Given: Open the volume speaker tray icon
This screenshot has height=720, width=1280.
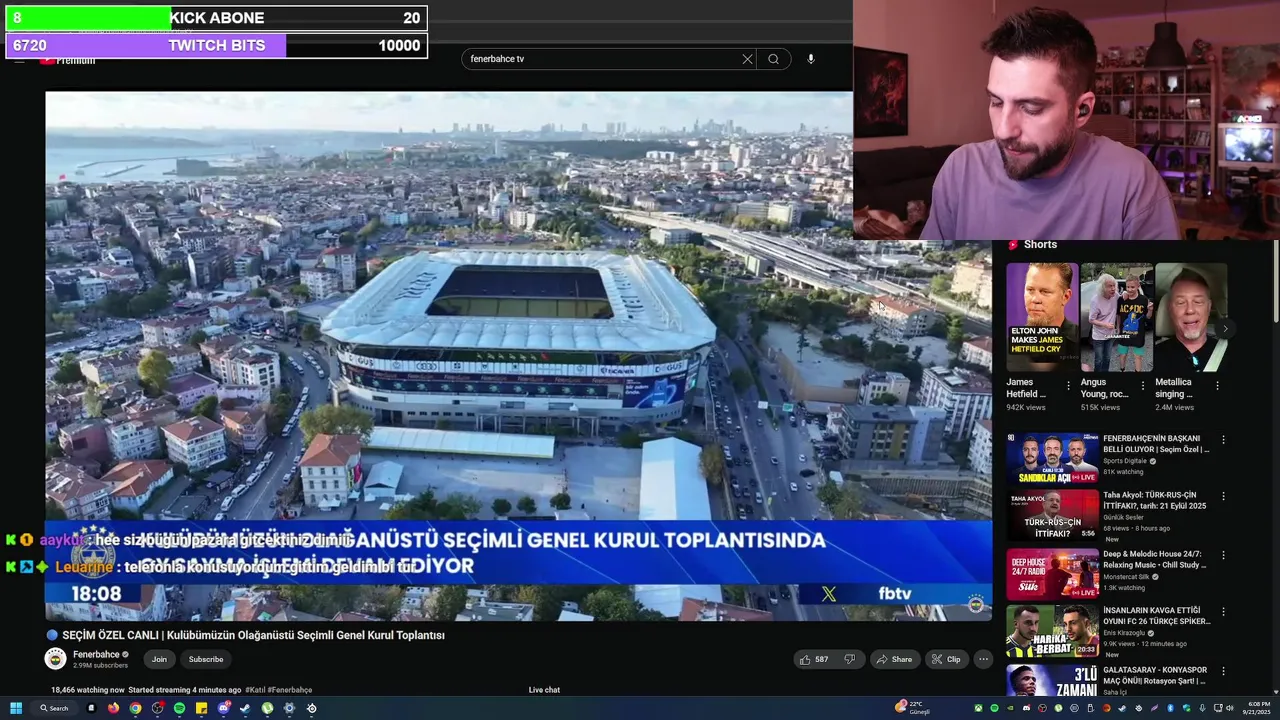Looking at the screenshot, I should (1230, 708).
